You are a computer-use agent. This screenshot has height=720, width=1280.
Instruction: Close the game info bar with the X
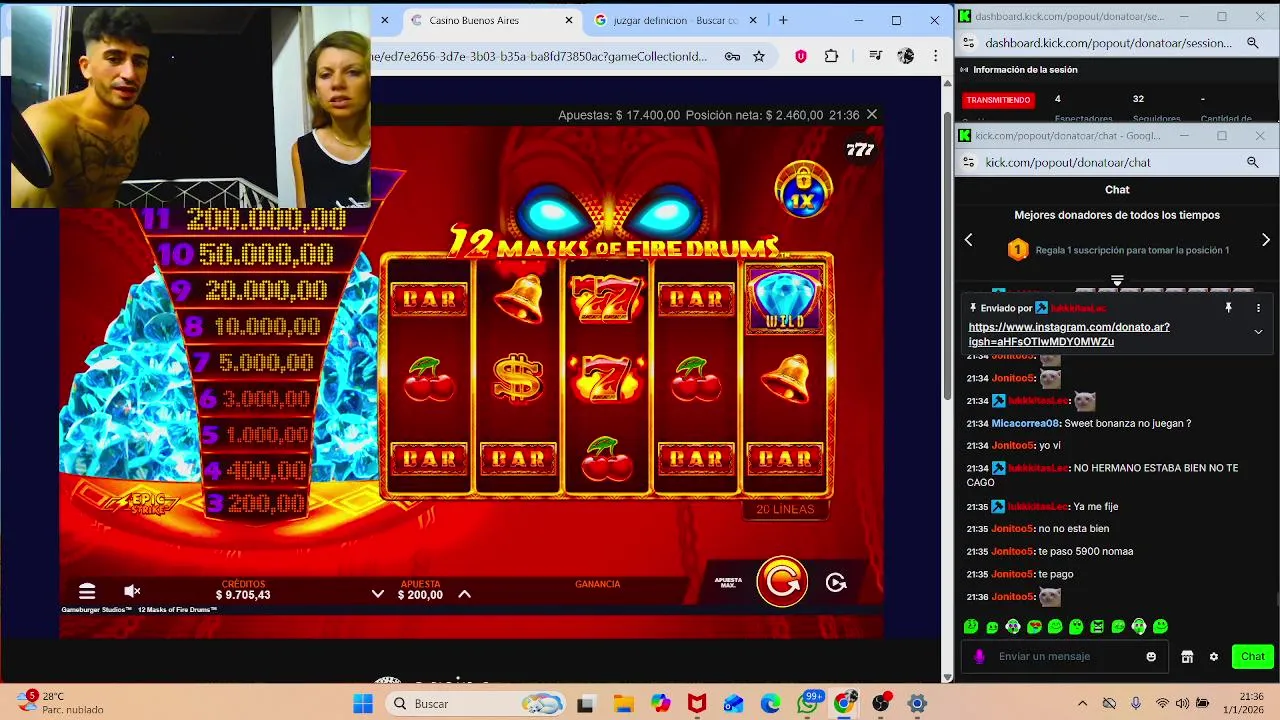tap(872, 115)
